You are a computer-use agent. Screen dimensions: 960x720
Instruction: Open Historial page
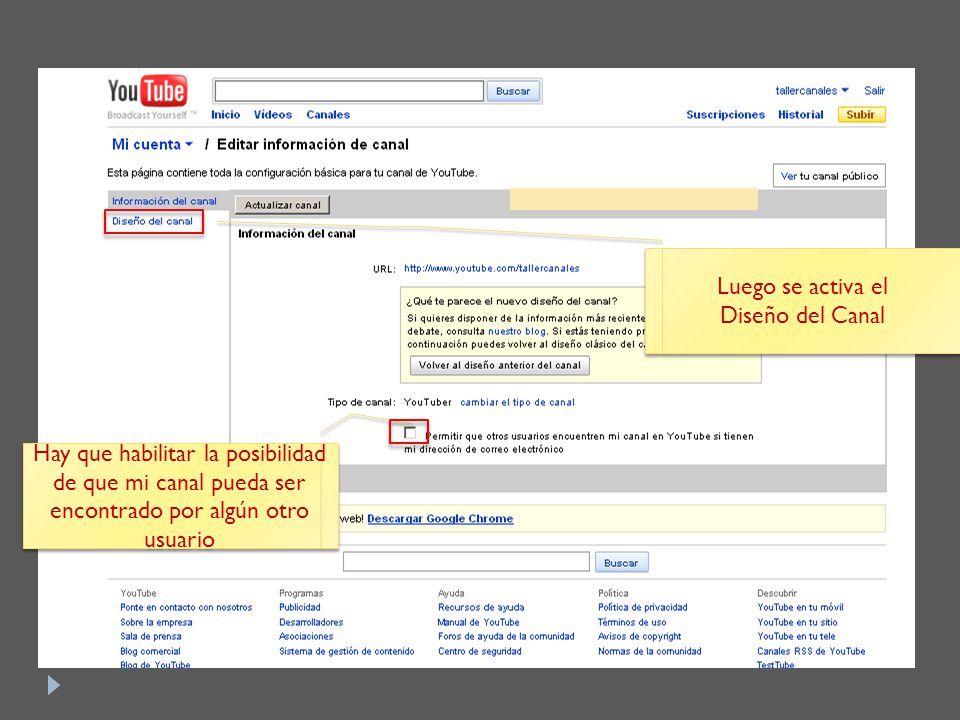click(800, 114)
